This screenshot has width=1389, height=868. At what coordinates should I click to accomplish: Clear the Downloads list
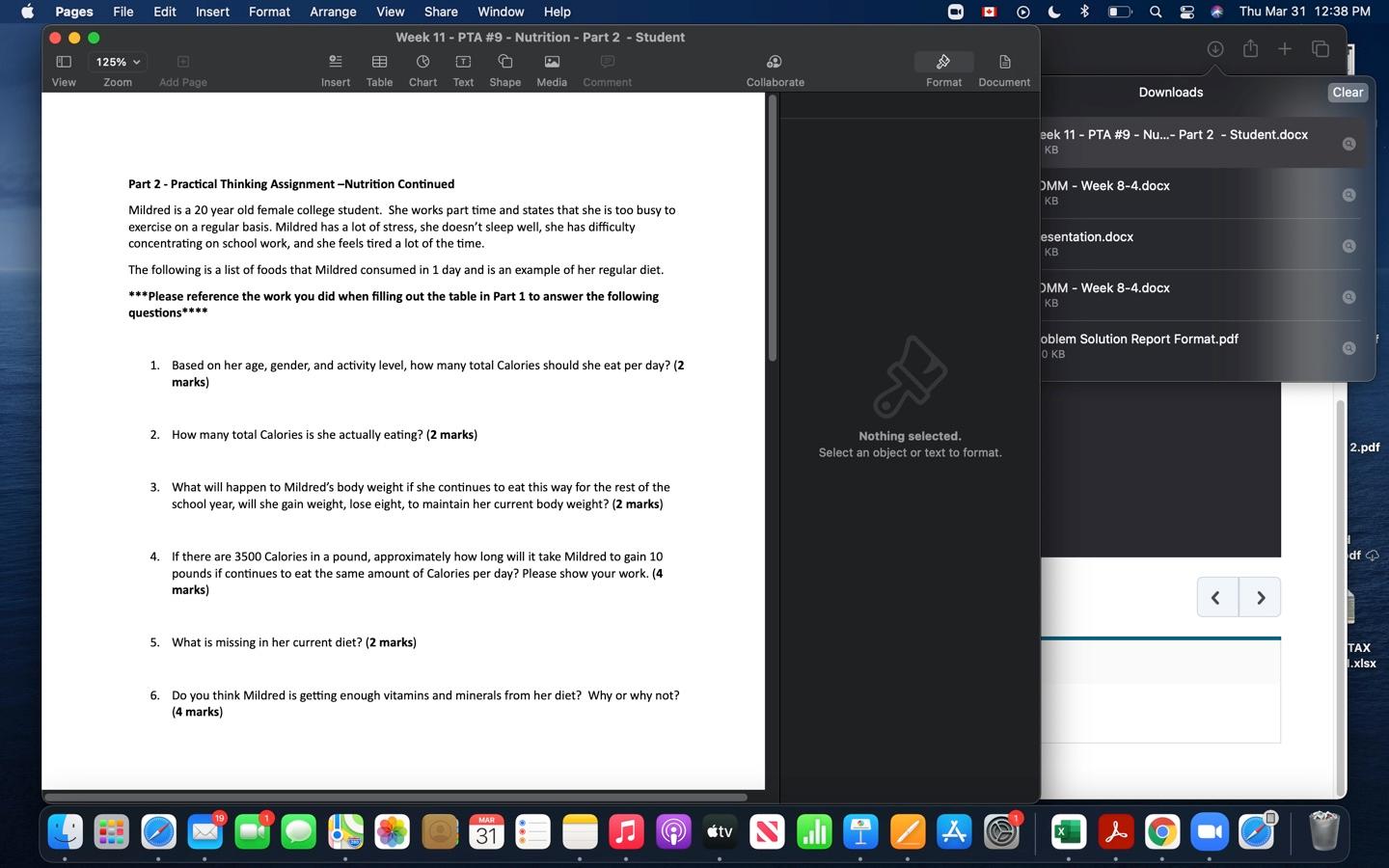coord(1347,92)
